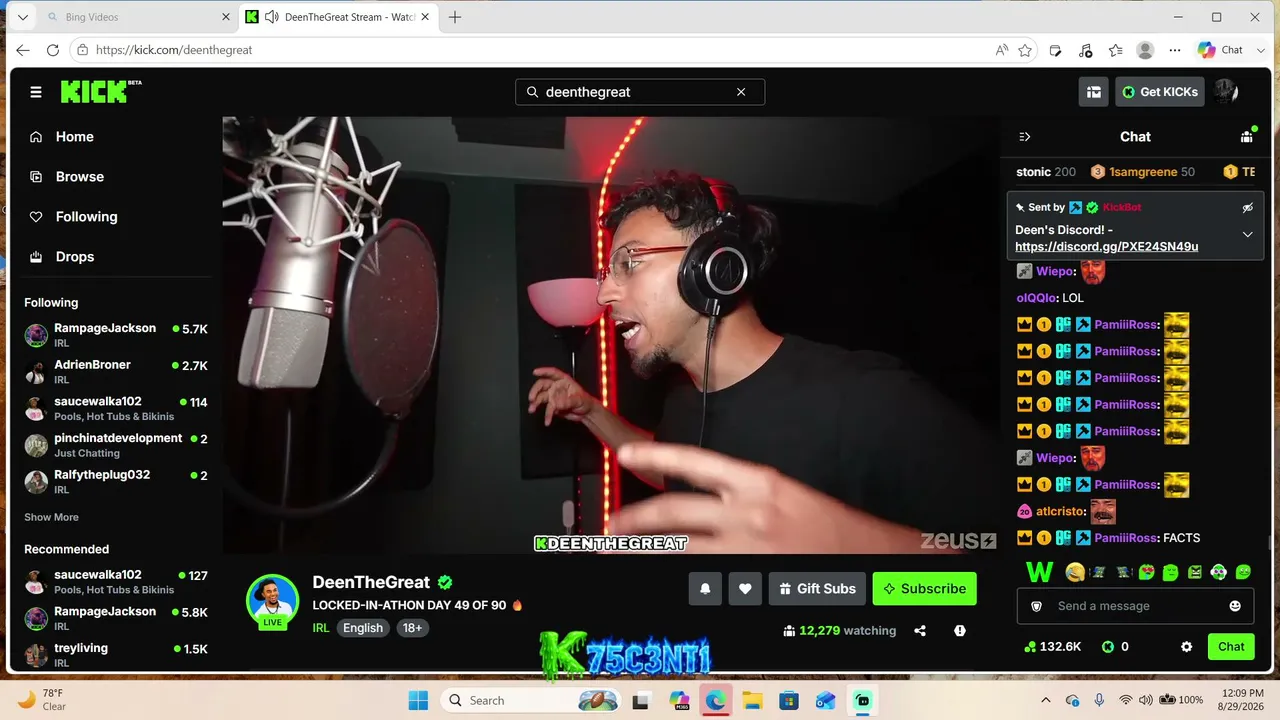Image resolution: width=1280 pixels, height=720 pixels.
Task: Open the followed channel Ralfytheplug032
Action: point(116,482)
